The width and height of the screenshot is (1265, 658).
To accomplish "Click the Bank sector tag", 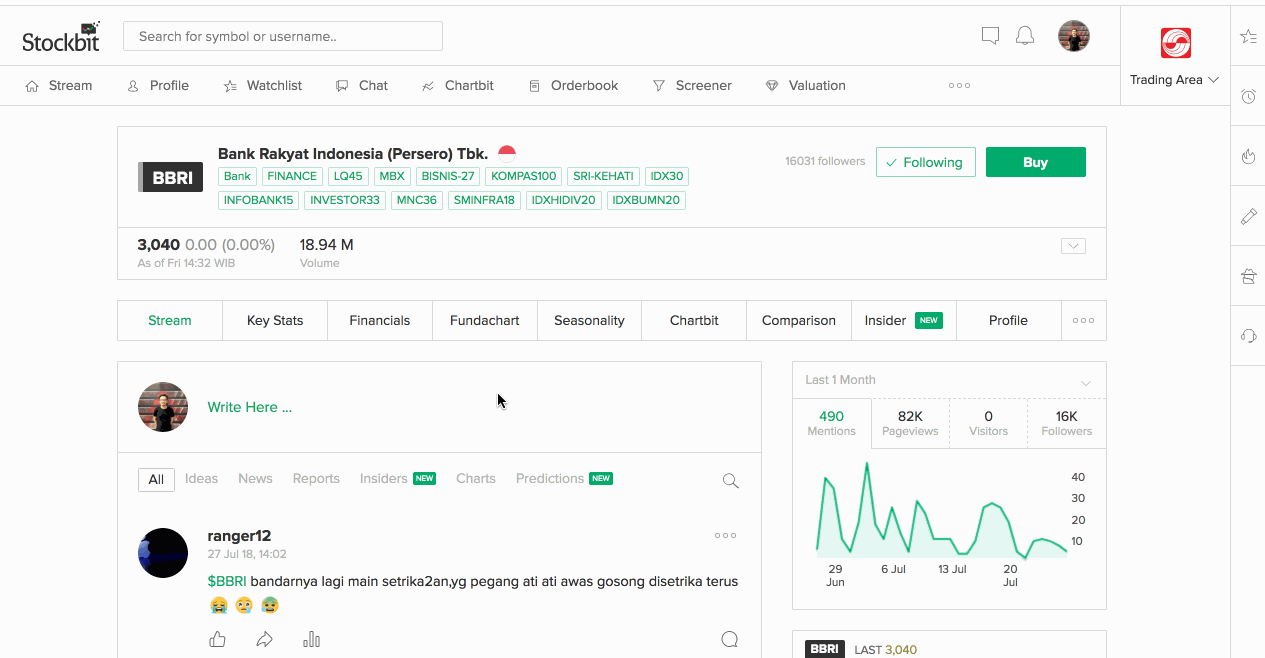I will coord(237,176).
